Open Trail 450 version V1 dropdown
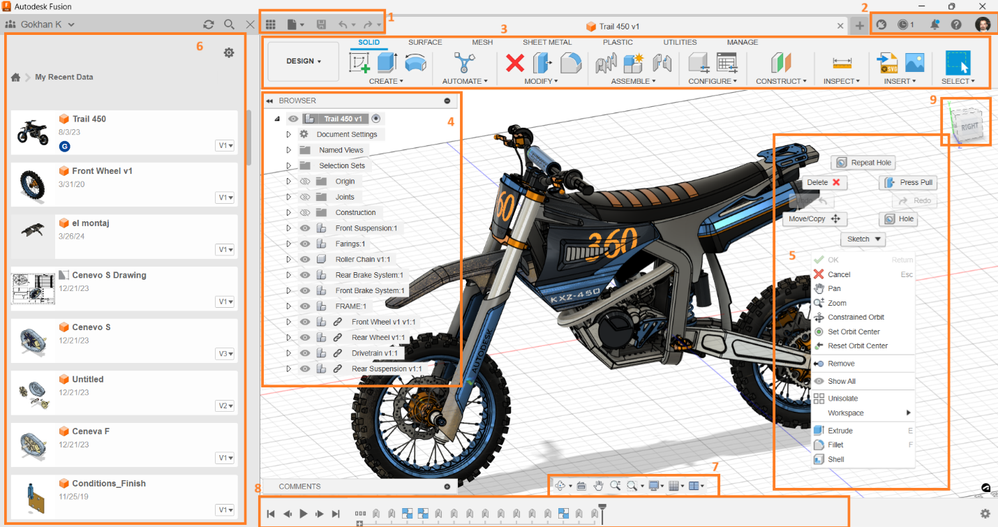This screenshot has width=998, height=527. pos(225,146)
